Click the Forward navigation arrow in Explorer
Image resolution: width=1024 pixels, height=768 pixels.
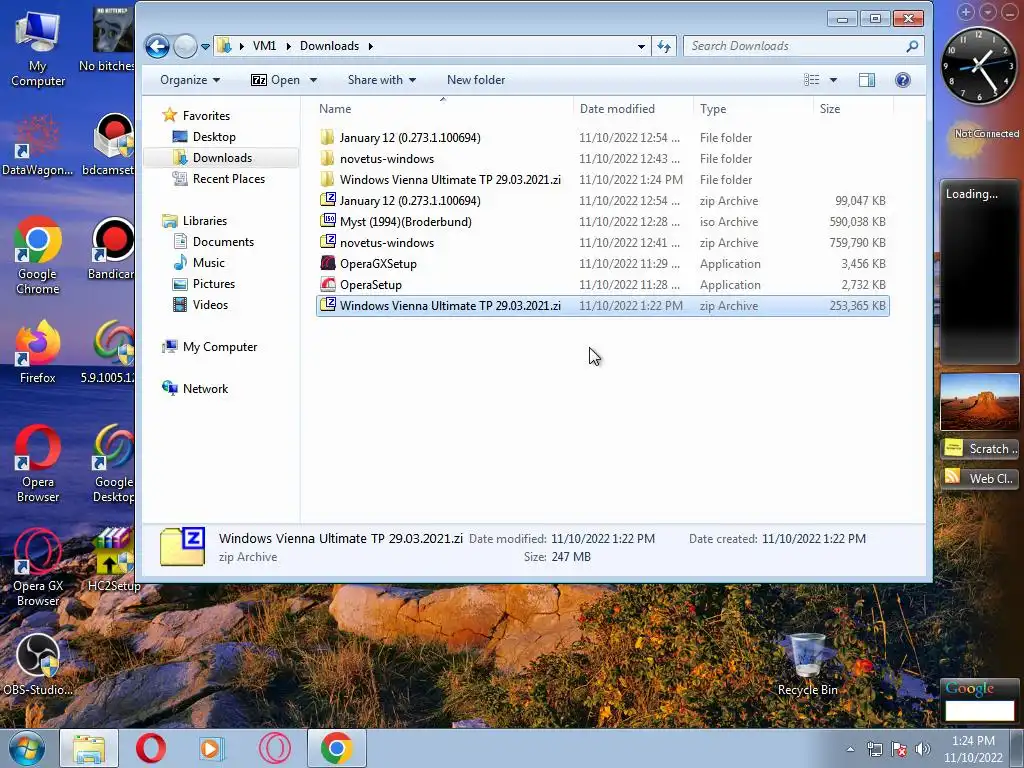185,46
